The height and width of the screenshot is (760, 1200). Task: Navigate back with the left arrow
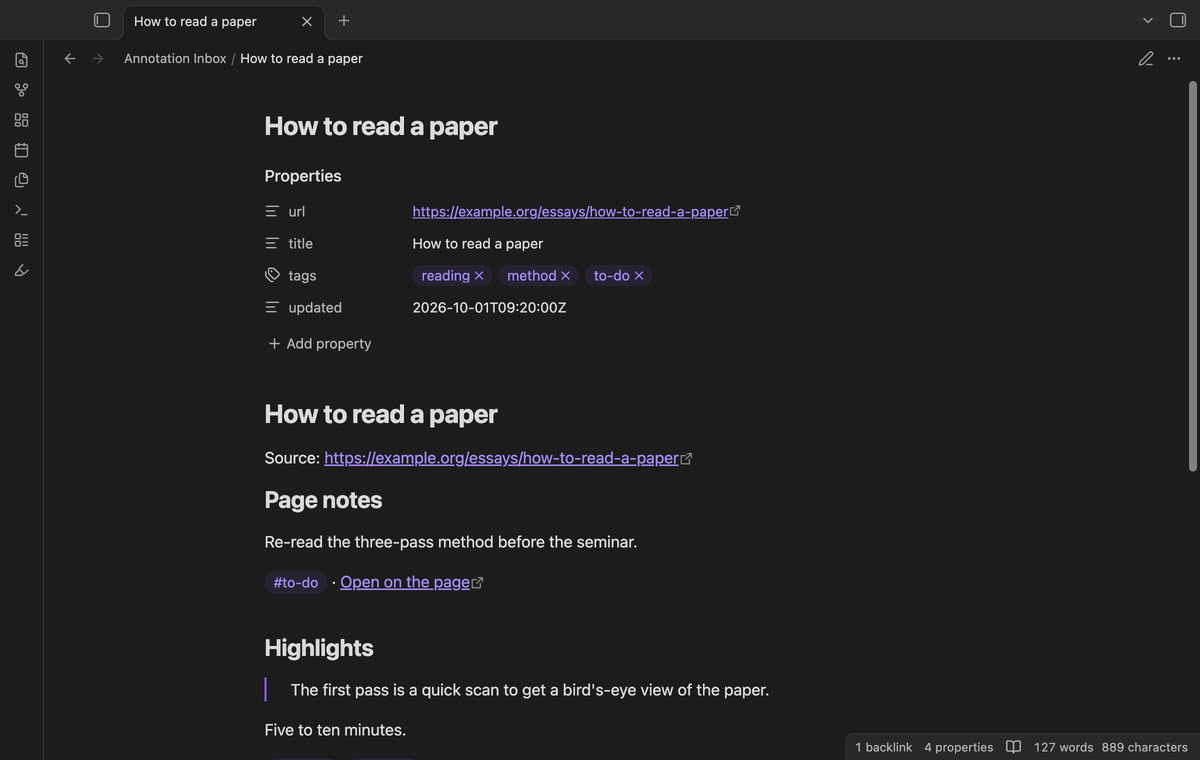click(70, 58)
